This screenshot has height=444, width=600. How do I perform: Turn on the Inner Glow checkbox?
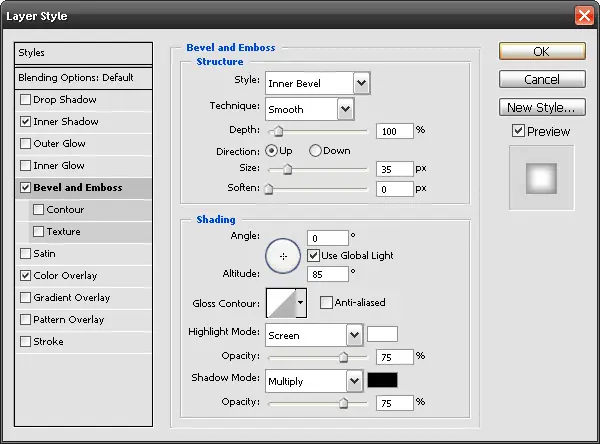pos(25,166)
